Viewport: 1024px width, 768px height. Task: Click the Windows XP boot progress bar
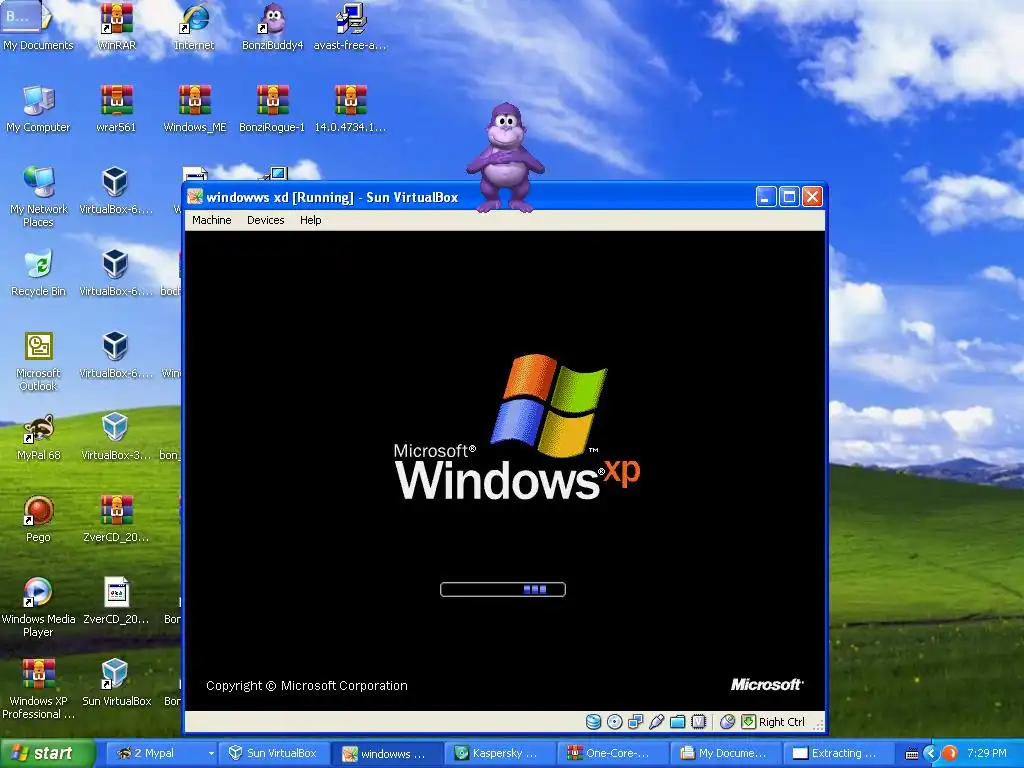(503, 590)
